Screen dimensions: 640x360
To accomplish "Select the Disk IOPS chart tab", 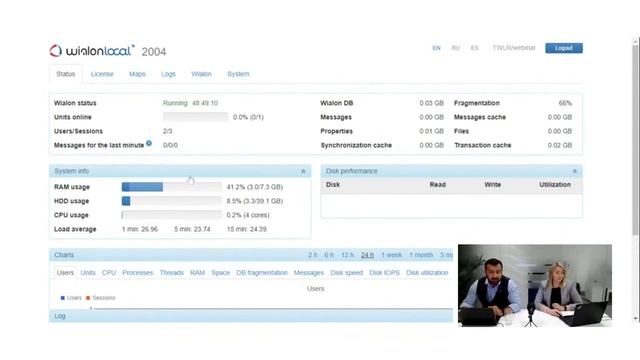I will [x=384, y=273].
